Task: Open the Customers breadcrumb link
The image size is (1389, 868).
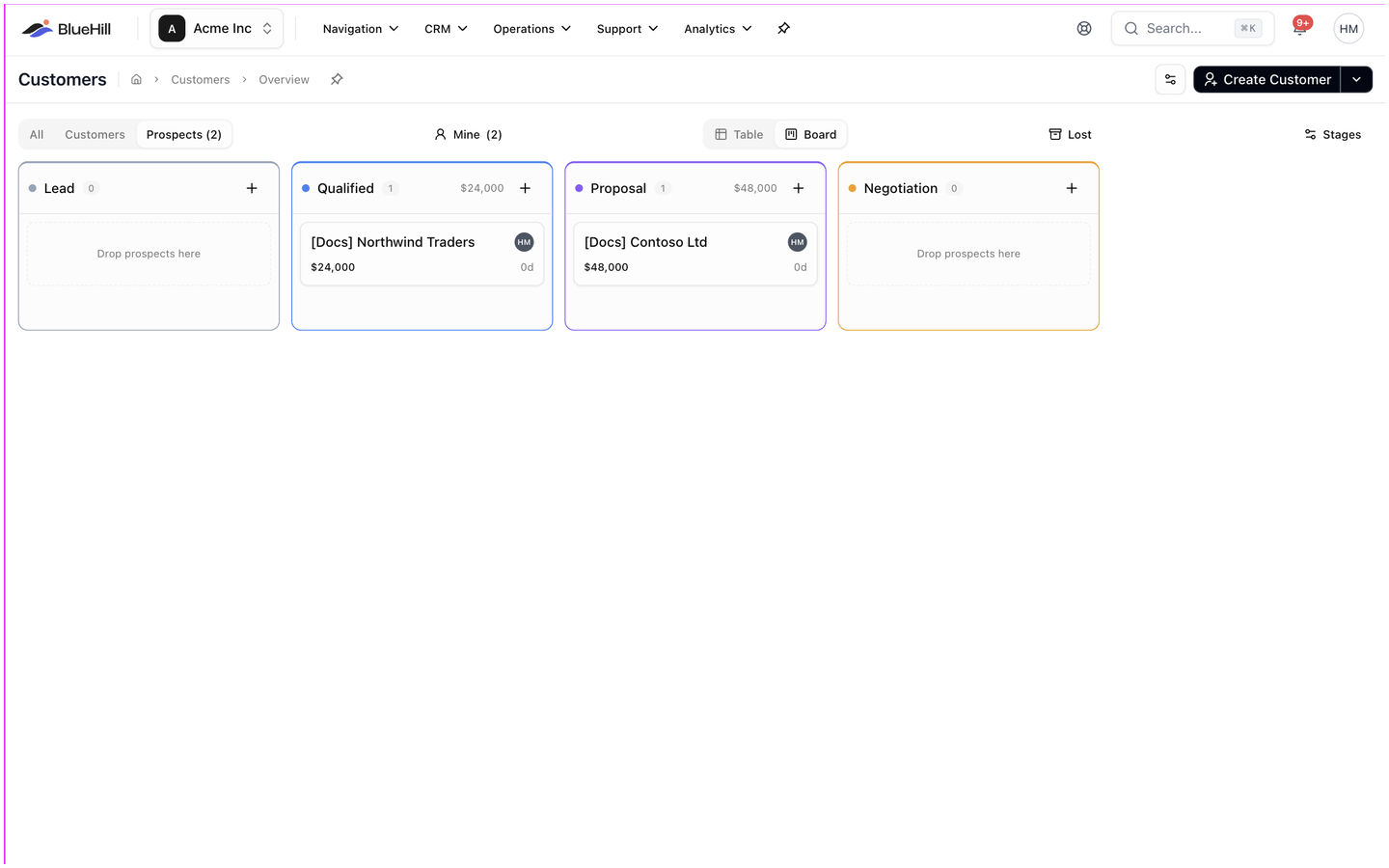Action: coord(201,80)
